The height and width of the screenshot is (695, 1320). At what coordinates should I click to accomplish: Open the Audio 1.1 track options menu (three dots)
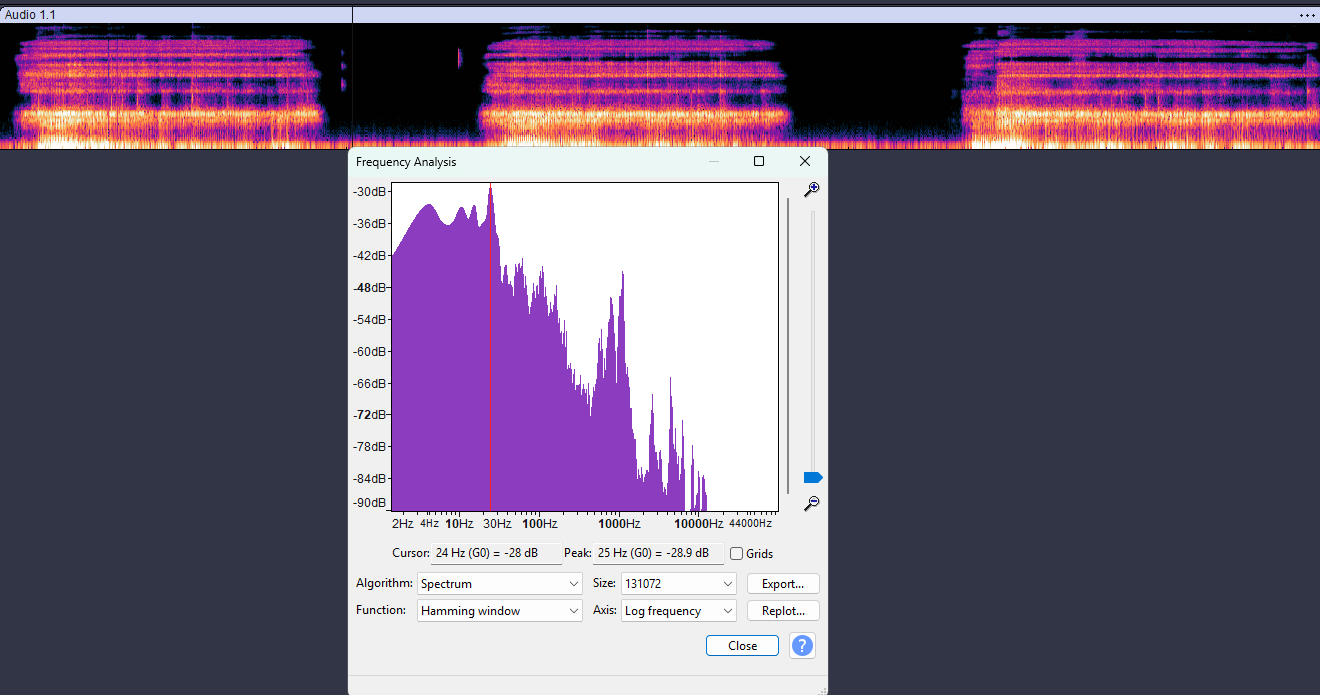(1307, 15)
